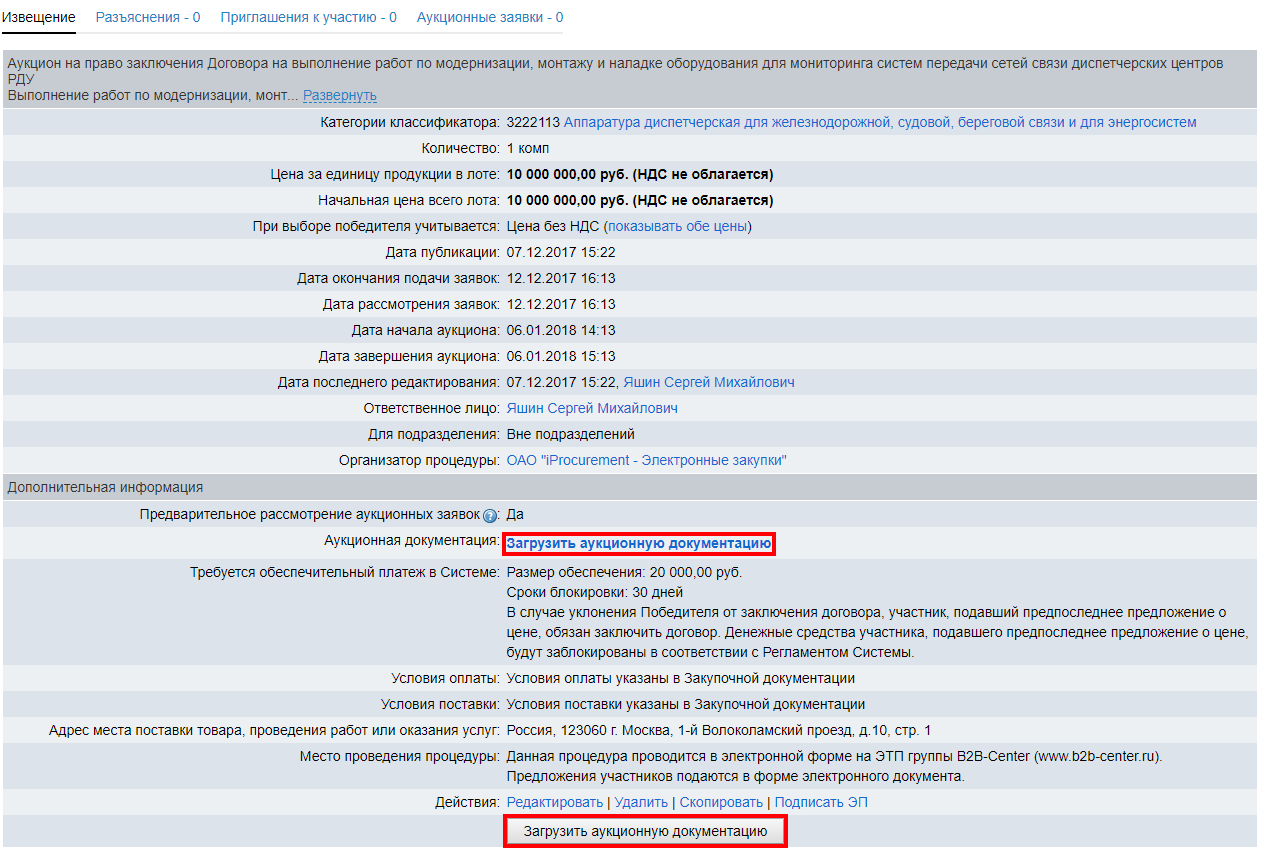
Task: Open the Аукционные заявки - 0 tab
Action: pyautogui.click(x=489, y=17)
